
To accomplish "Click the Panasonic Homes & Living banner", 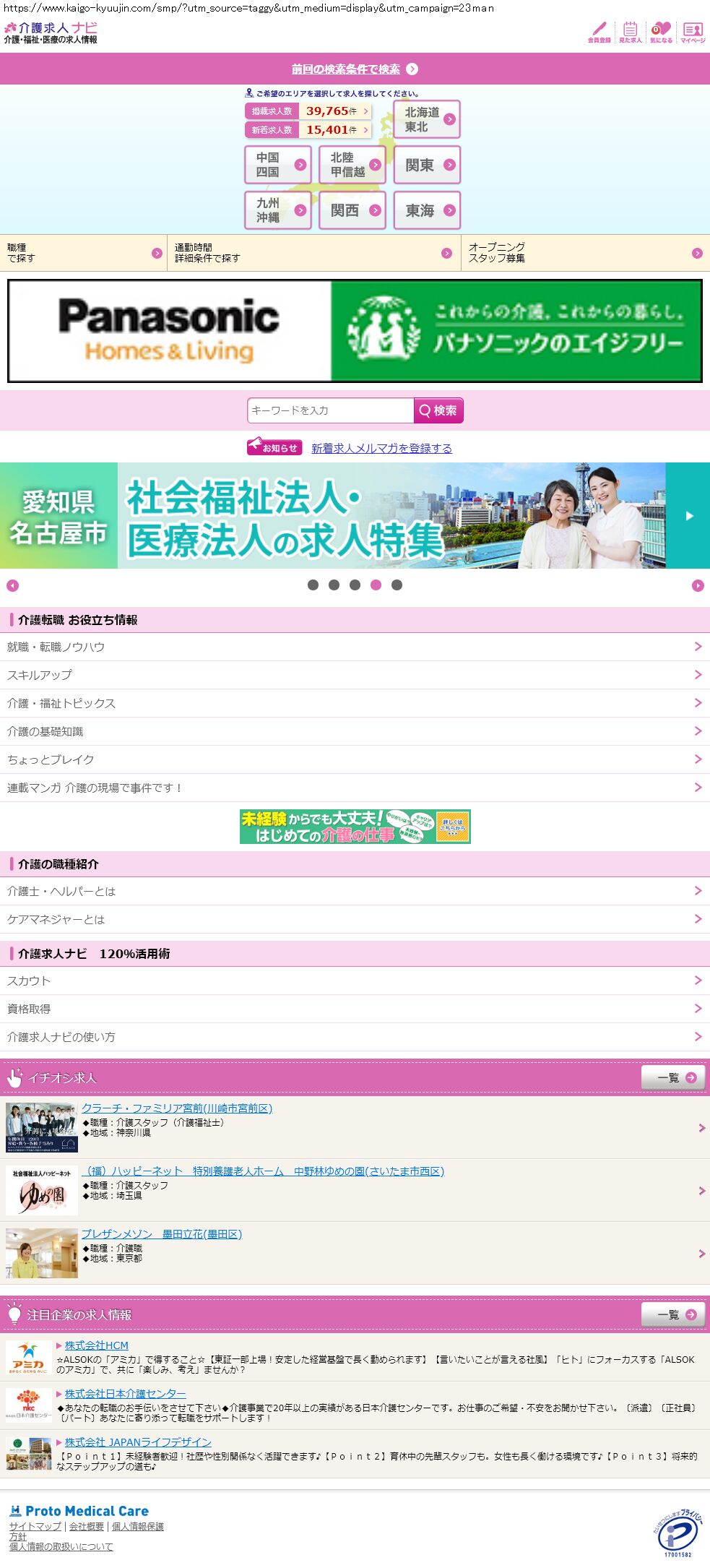I will tap(355, 331).
